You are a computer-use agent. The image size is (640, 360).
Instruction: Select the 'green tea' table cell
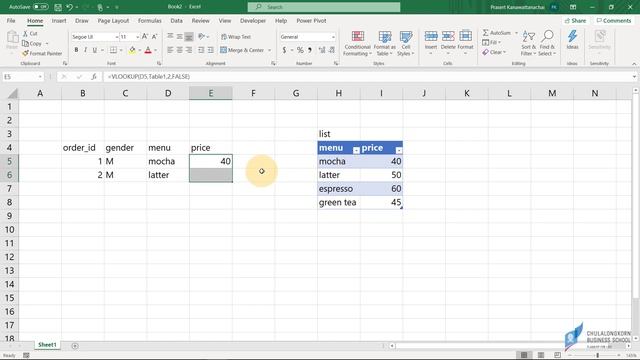(339, 202)
